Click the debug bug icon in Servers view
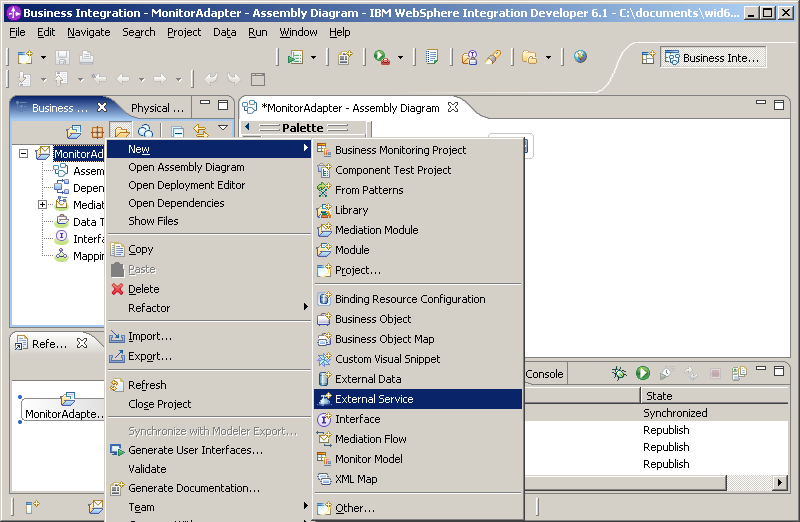 619,373
